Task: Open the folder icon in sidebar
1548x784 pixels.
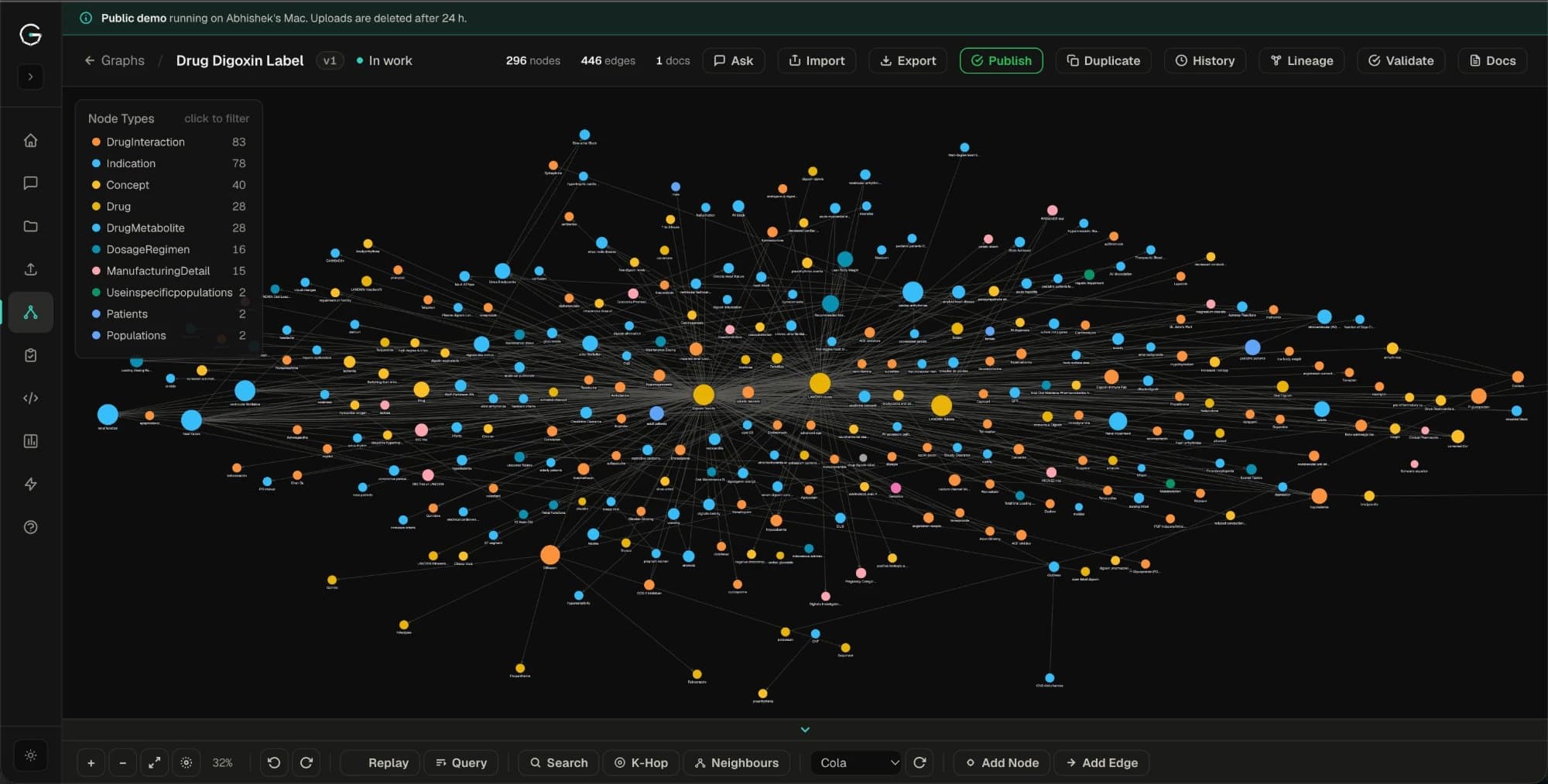Action: click(31, 226)
